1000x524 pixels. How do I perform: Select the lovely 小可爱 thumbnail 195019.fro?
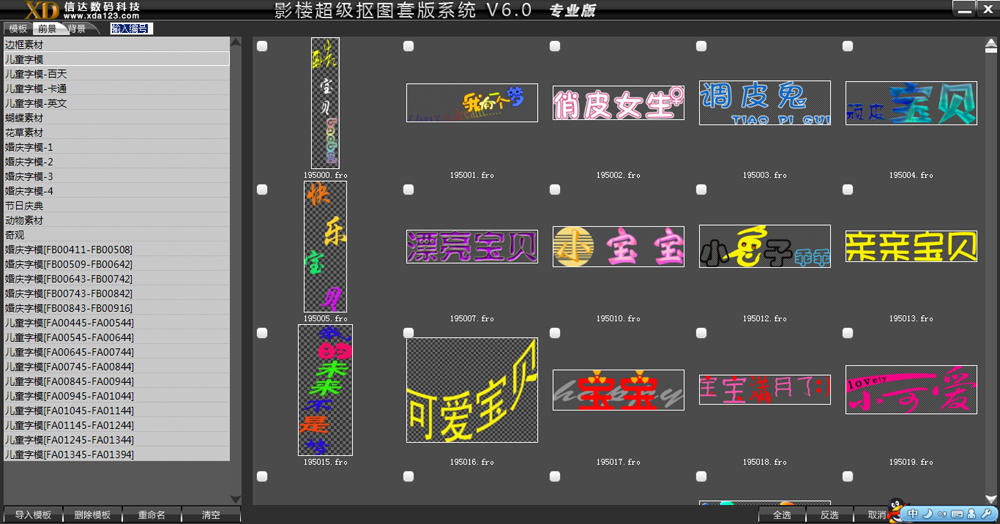point(911,389)
